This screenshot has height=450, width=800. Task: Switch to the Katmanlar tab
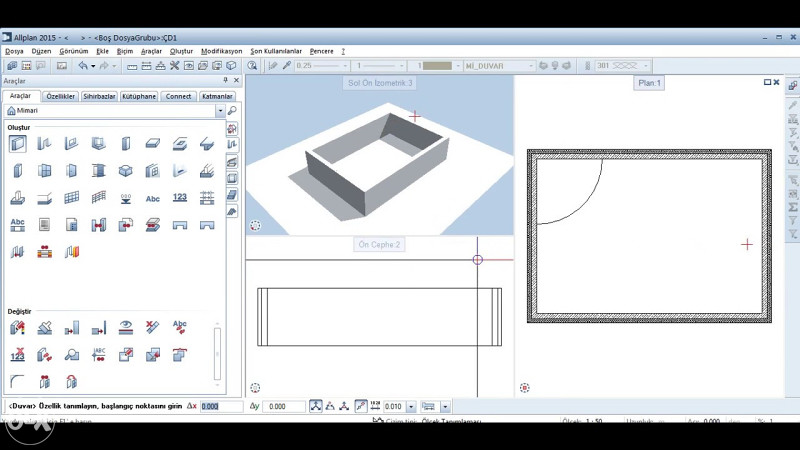(217, 96)
